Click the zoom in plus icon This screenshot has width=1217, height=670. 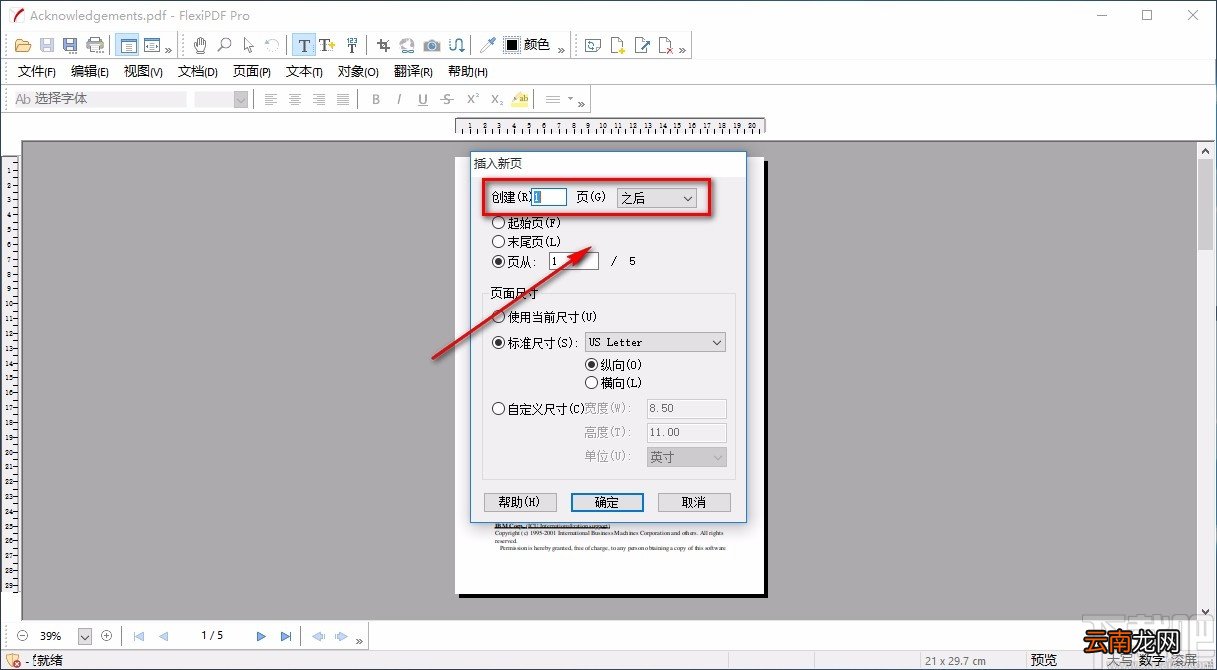click(106, 635)
